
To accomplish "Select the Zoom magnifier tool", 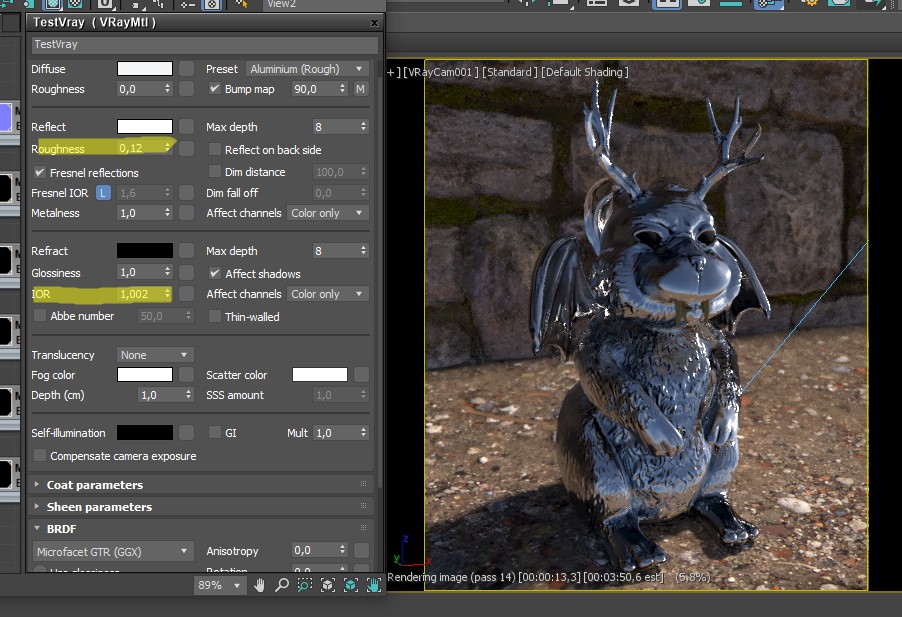I will click(x=282, y=585).
